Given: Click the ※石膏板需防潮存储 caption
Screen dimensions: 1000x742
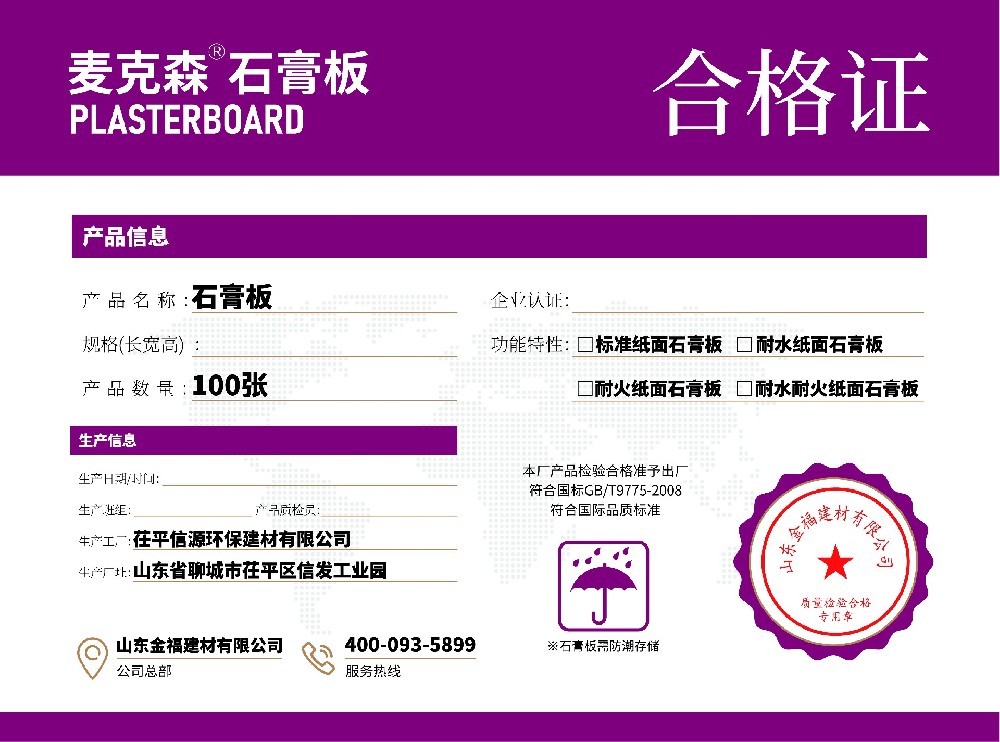Looking at the screenshot, I should click(603, 646).
